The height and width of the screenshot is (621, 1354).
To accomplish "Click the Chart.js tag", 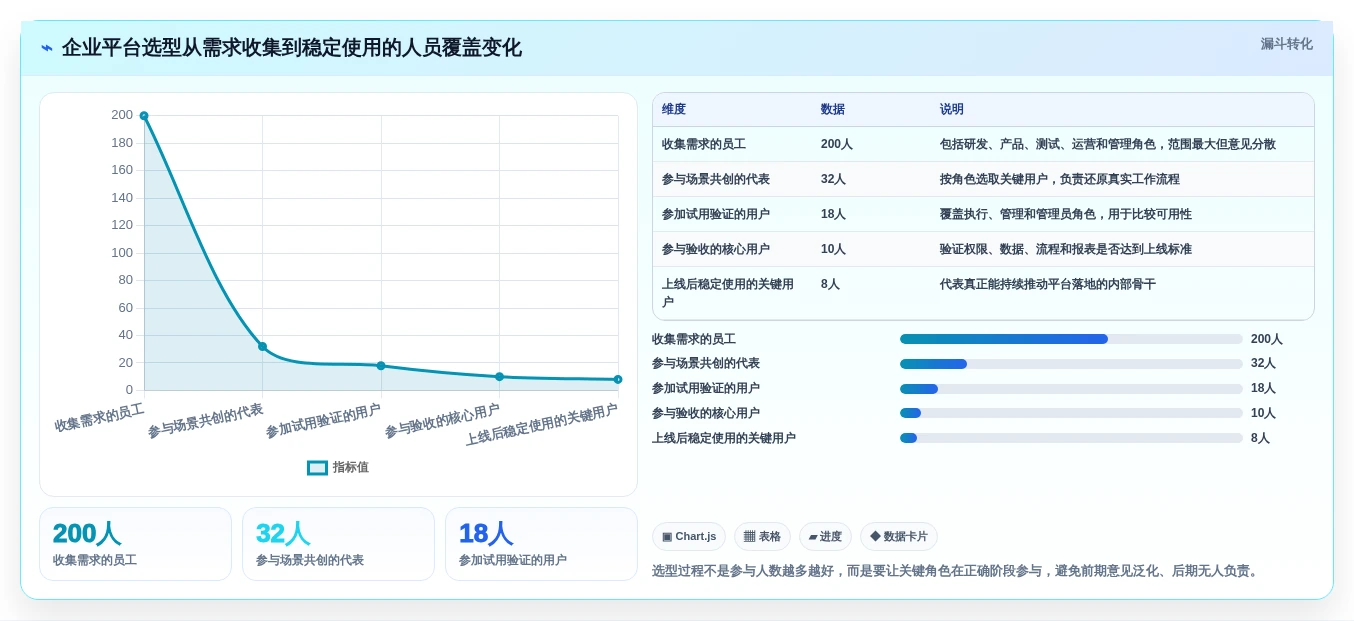I will [689, 537].
